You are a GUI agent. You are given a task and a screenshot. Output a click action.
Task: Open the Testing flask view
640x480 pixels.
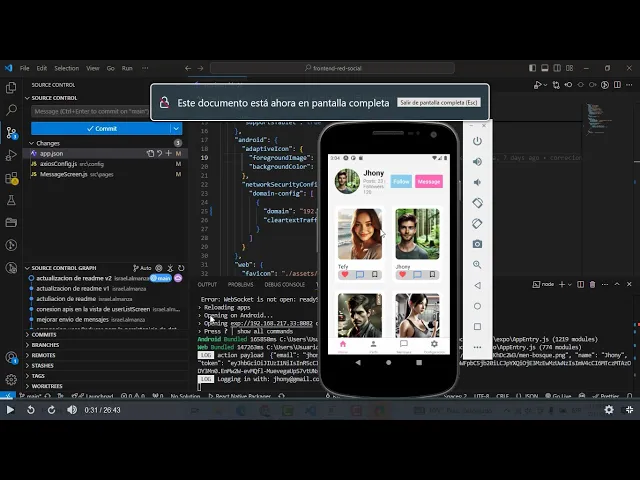[x=11, y=200]
